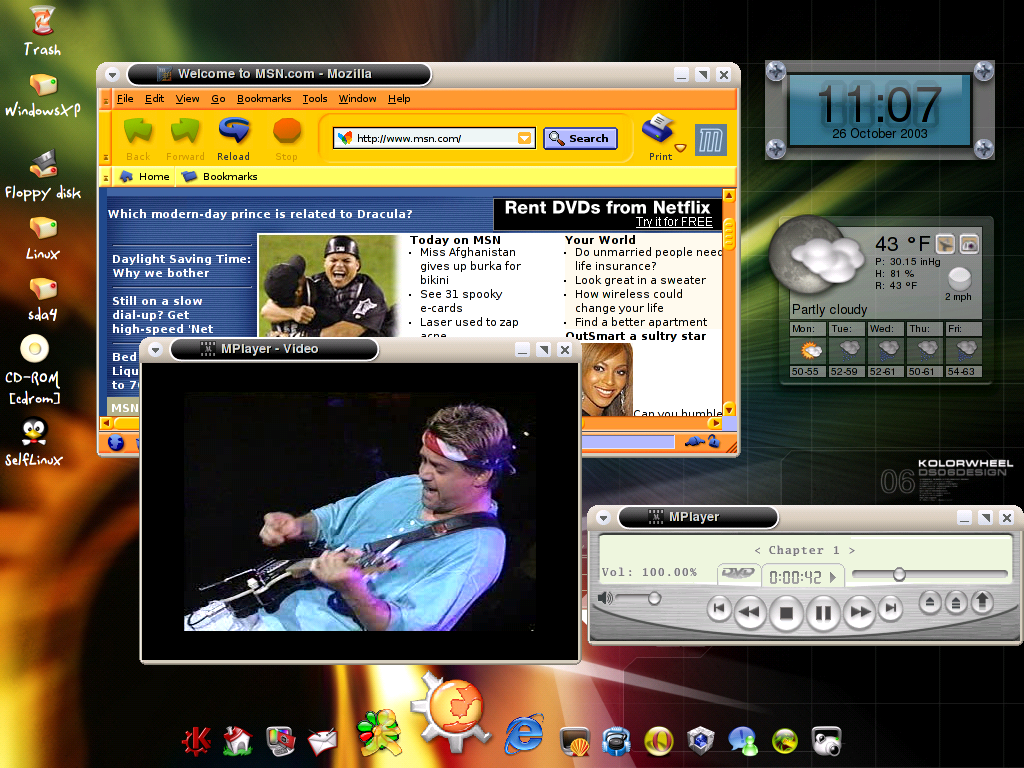
Task: Open See 31 spooky e-cards link
Action: tap(461, 301)
